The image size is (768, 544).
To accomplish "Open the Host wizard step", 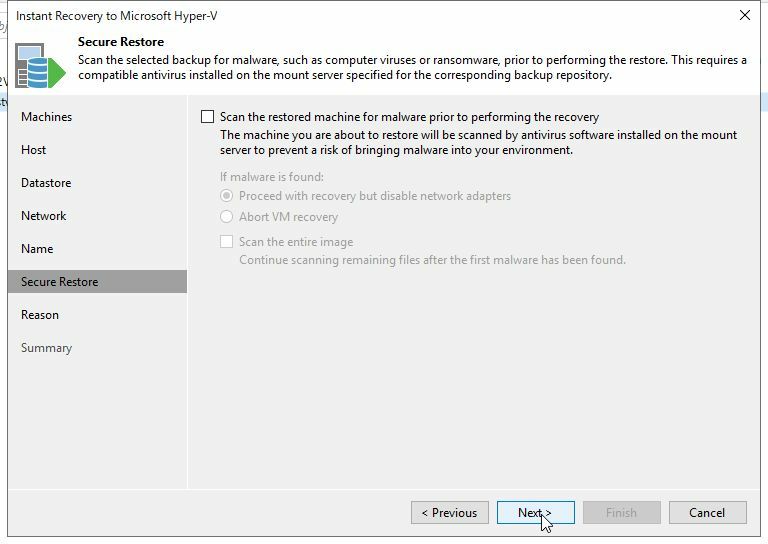I will (34, 150).
